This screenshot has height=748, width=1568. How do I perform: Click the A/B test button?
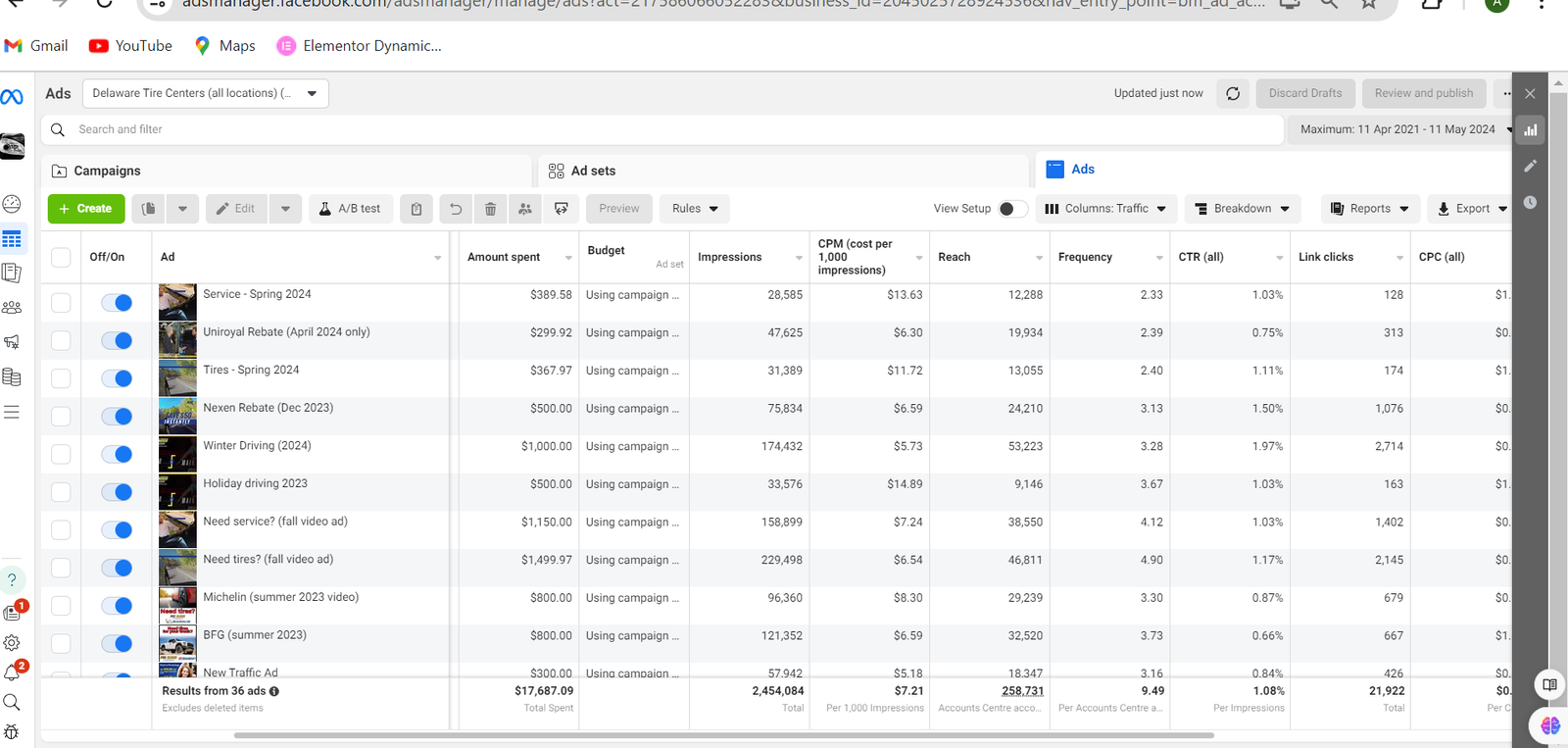350,209
